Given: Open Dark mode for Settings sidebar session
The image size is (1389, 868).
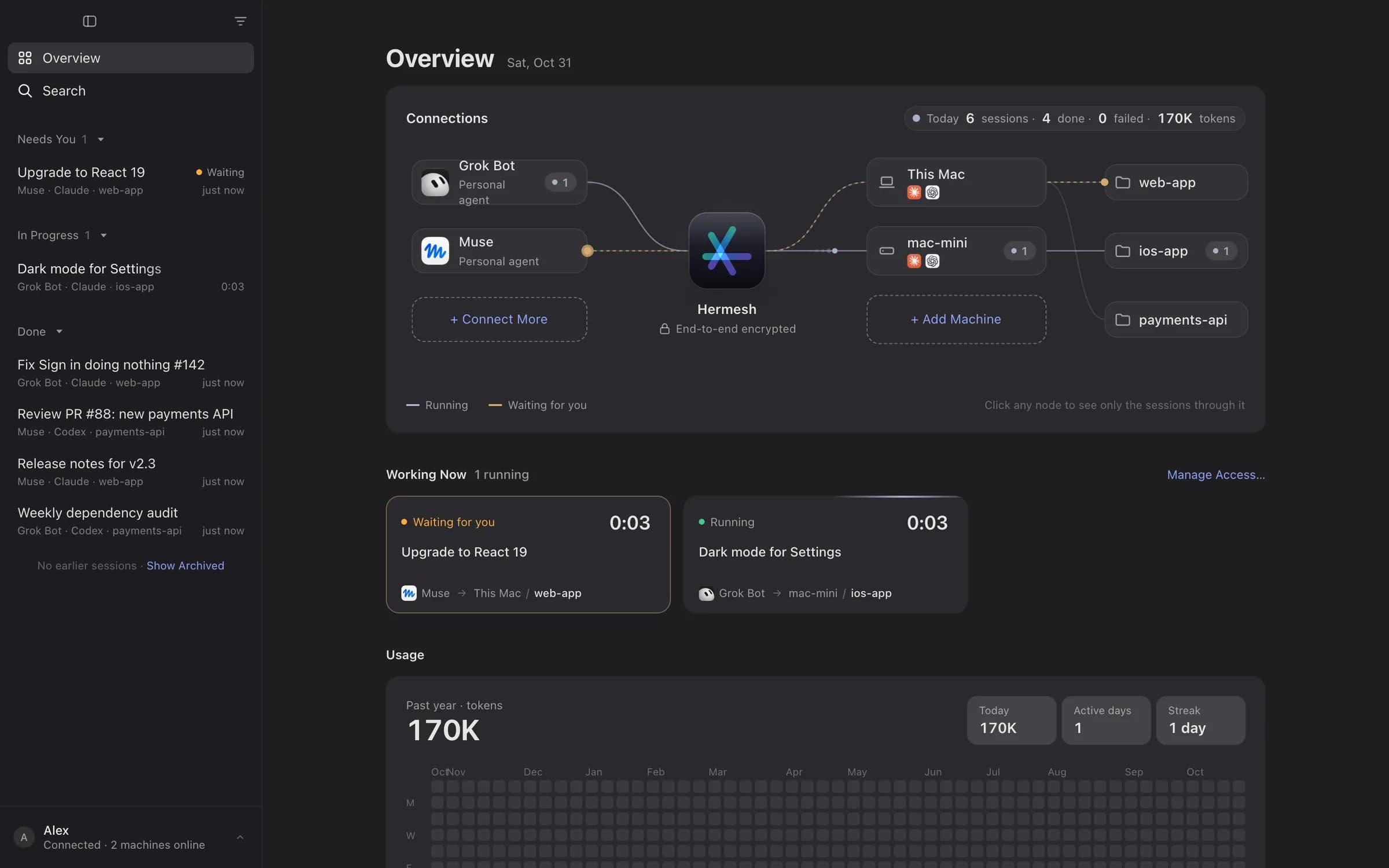Looking at the screenshot, I should click(131, 277).
